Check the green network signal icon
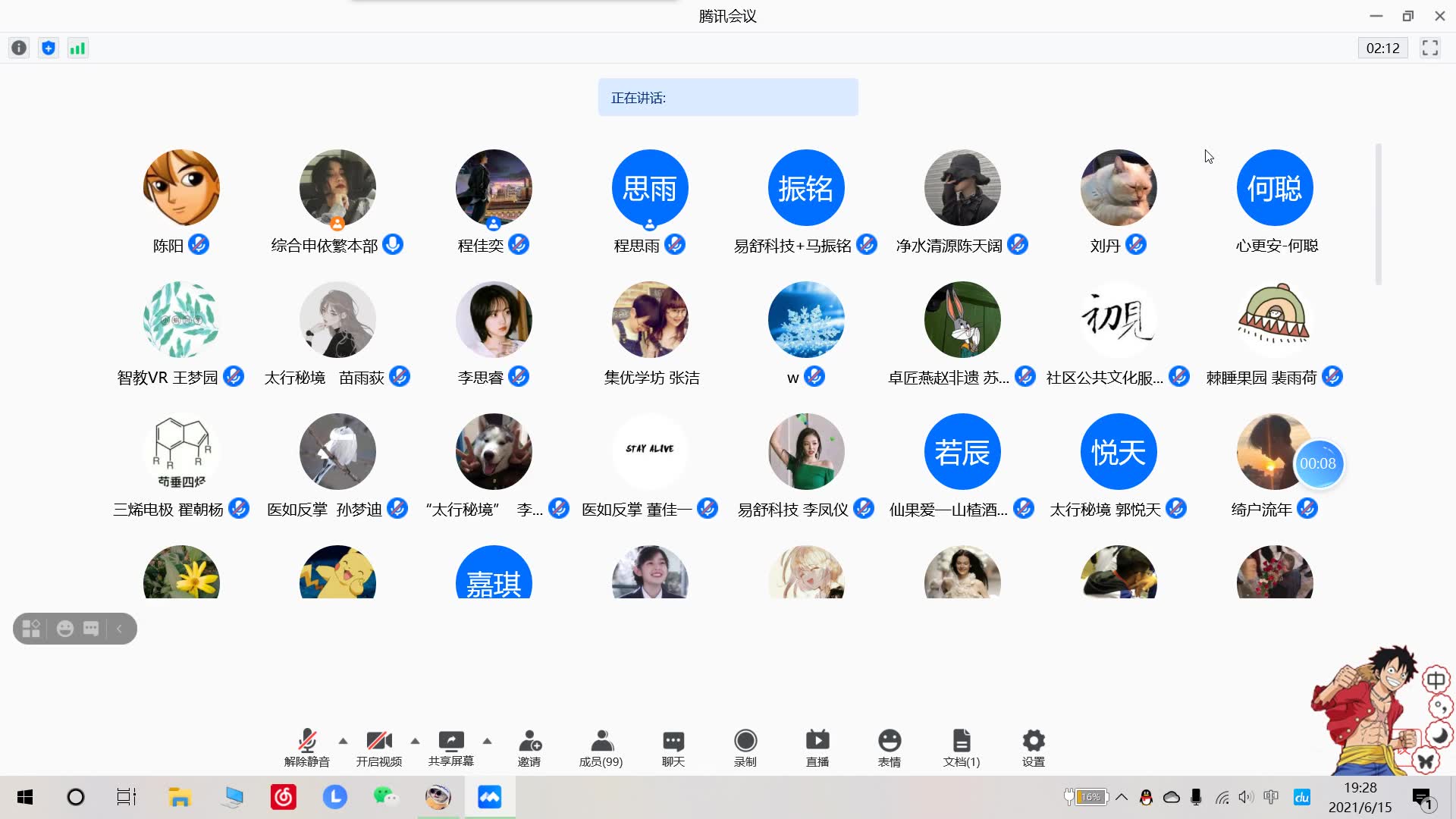 click(x=77, y=49)
